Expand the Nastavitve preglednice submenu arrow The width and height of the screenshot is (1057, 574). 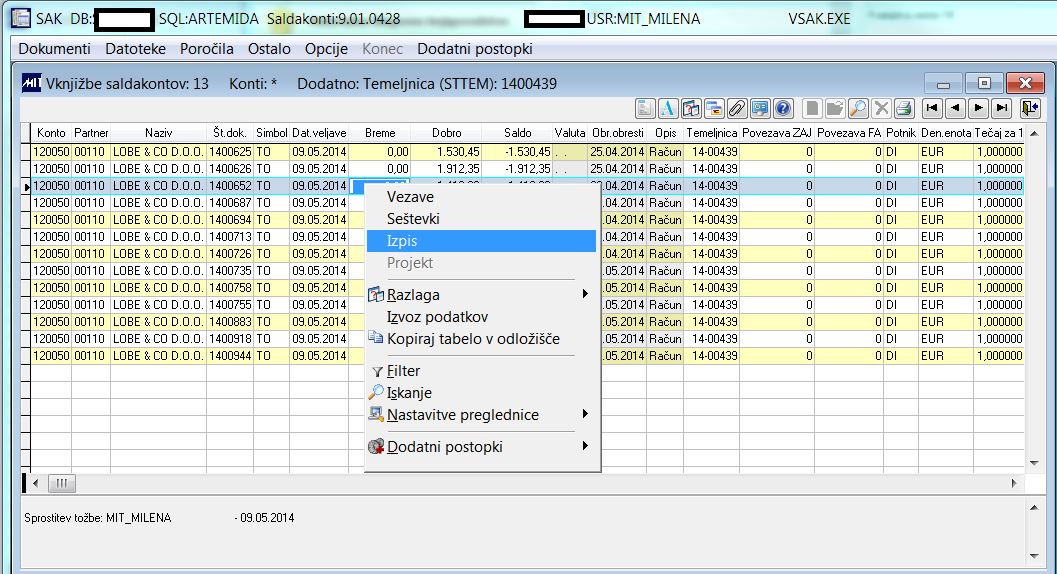click(585, 413)
